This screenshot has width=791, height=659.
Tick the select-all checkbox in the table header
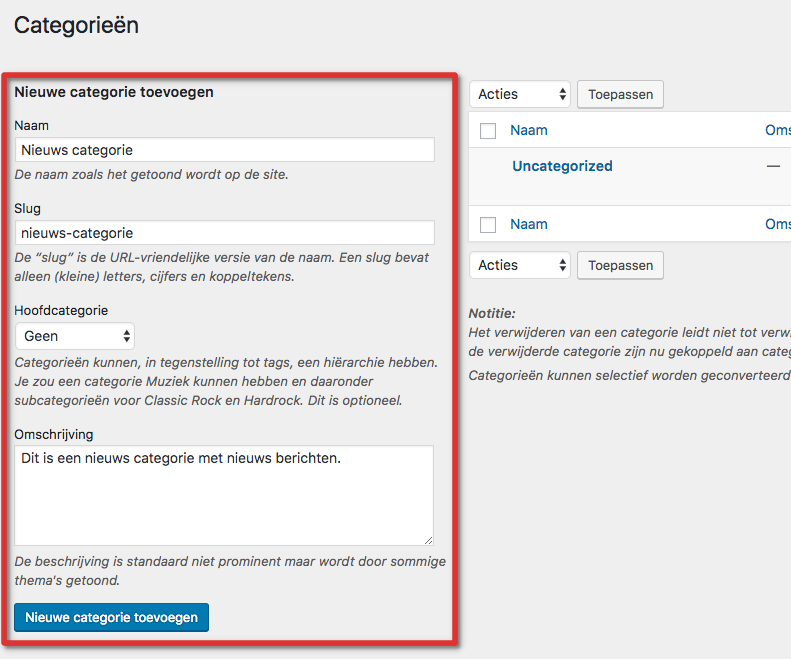pyautogui.click(x=488, y=130)
